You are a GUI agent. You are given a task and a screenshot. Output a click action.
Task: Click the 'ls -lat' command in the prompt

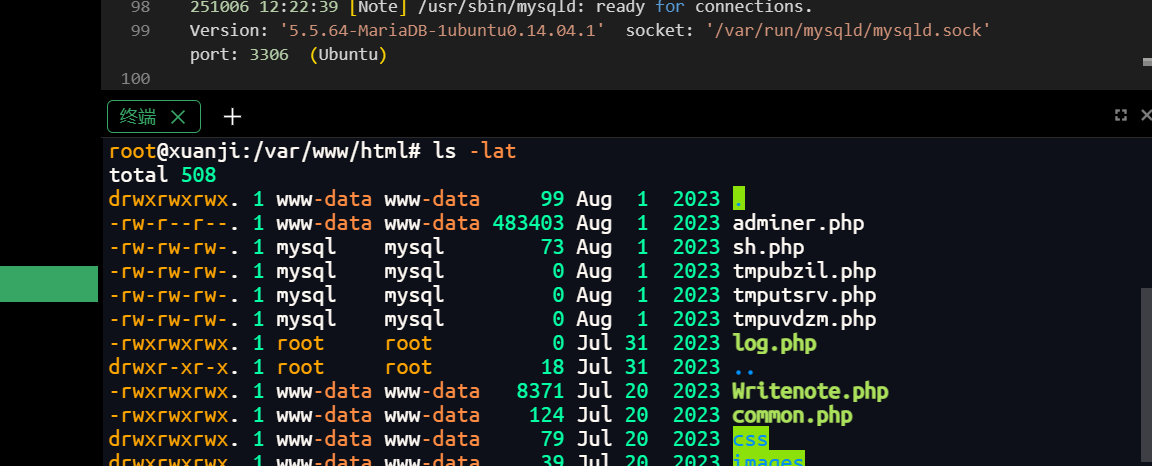[x=474, y=151]
